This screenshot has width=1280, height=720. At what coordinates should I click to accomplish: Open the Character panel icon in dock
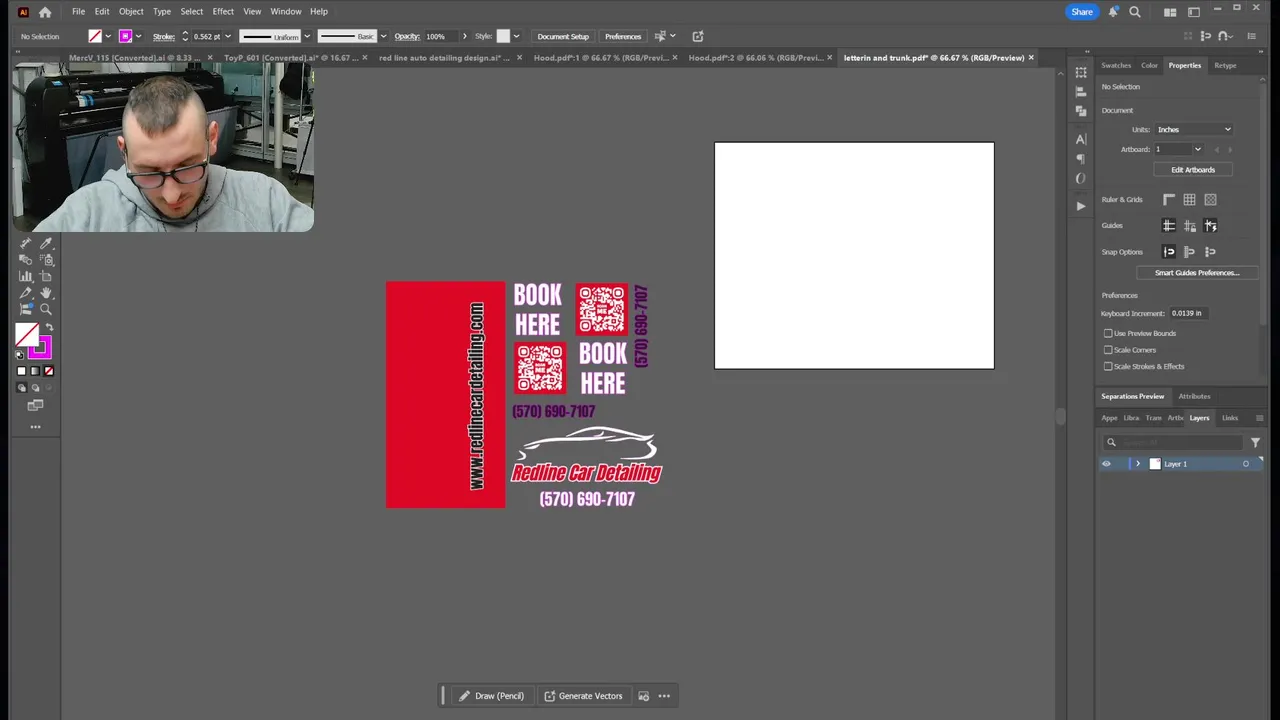[x=1081, y=139]
